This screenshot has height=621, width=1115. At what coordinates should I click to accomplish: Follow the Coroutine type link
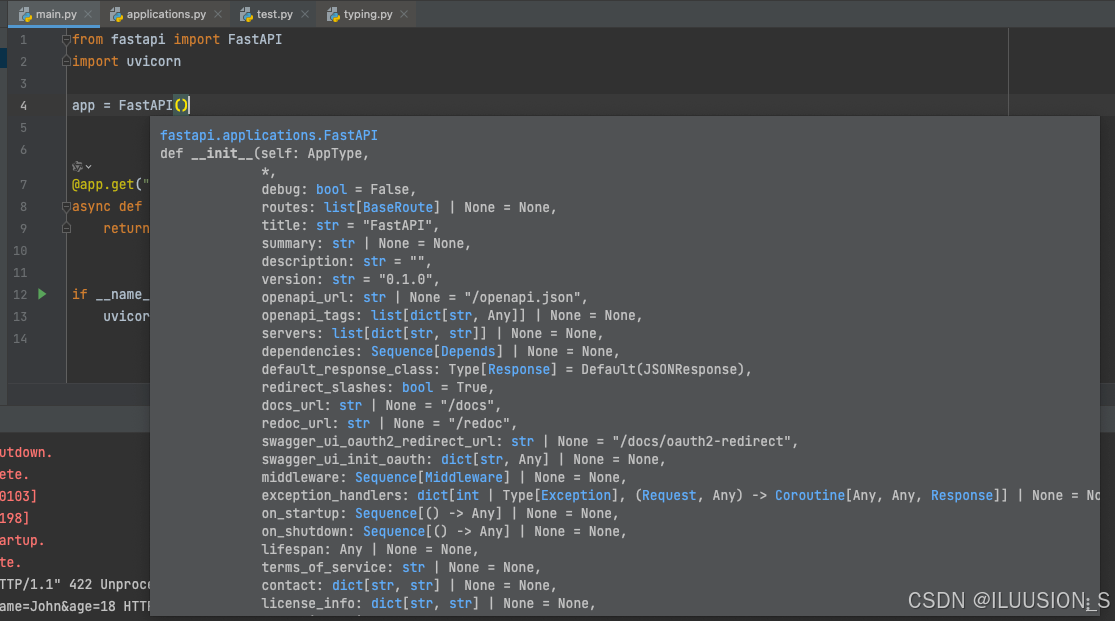810,495
